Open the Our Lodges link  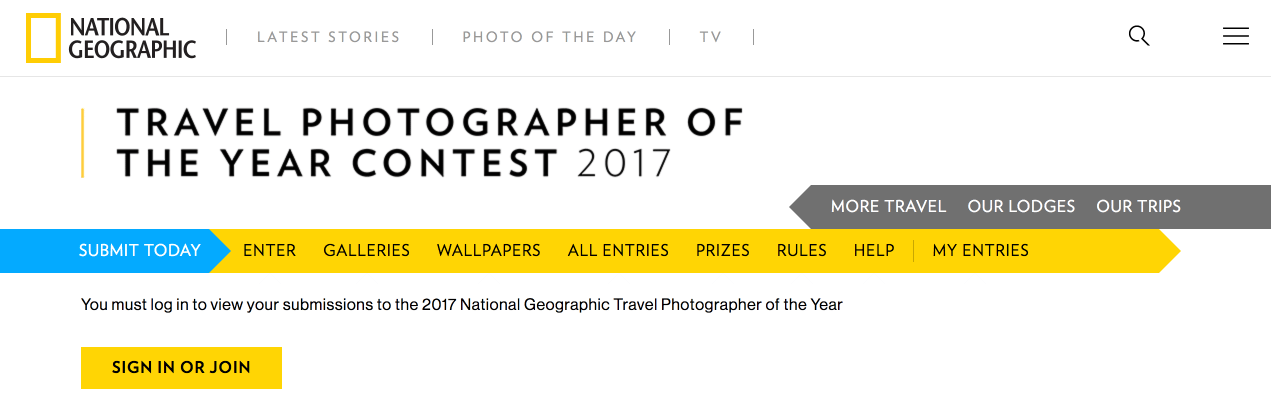tap(1021, 207)
